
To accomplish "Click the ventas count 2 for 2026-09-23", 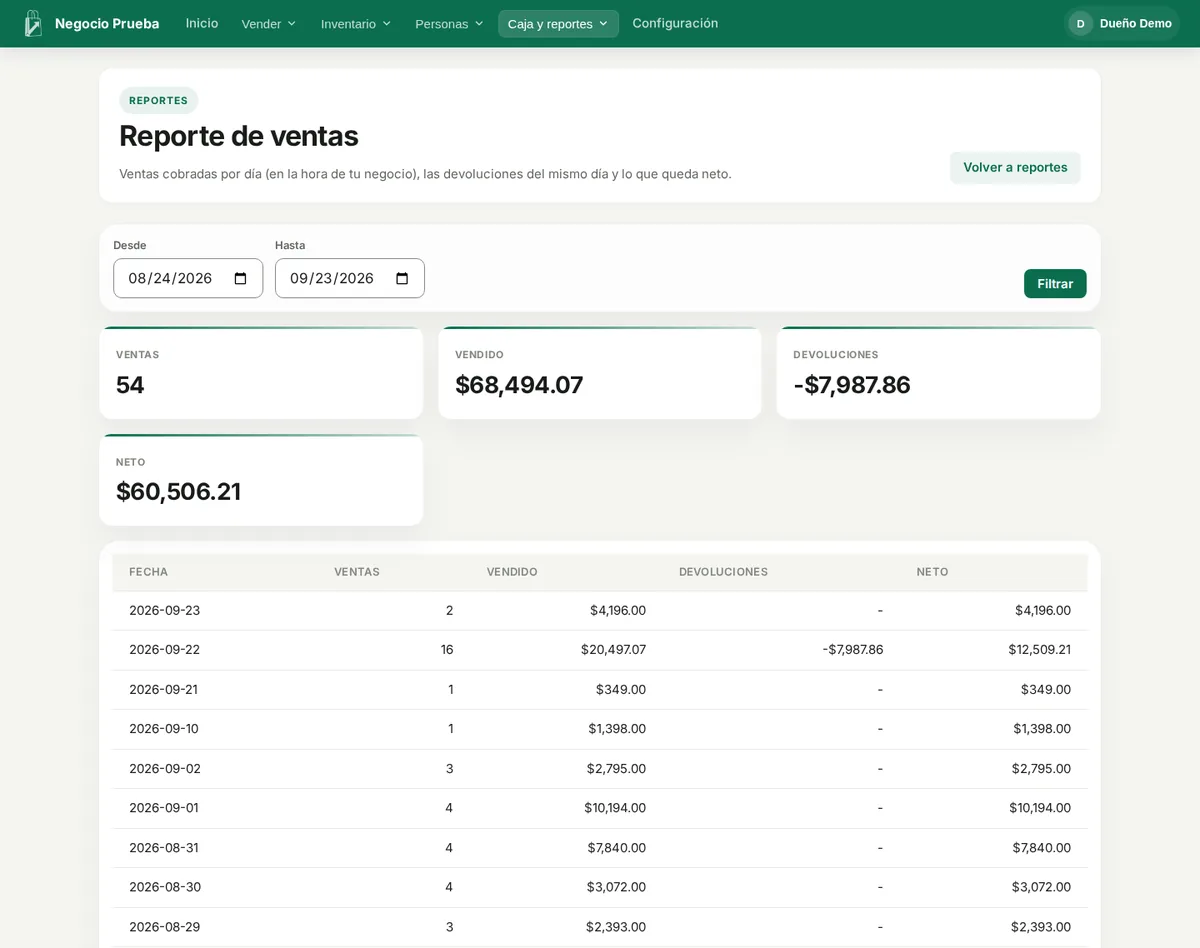I will click(449, 610).
